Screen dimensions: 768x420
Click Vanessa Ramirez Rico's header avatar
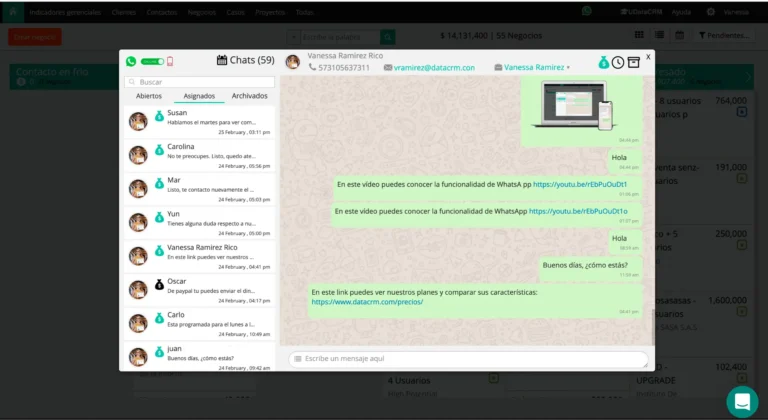click(292, 62)
